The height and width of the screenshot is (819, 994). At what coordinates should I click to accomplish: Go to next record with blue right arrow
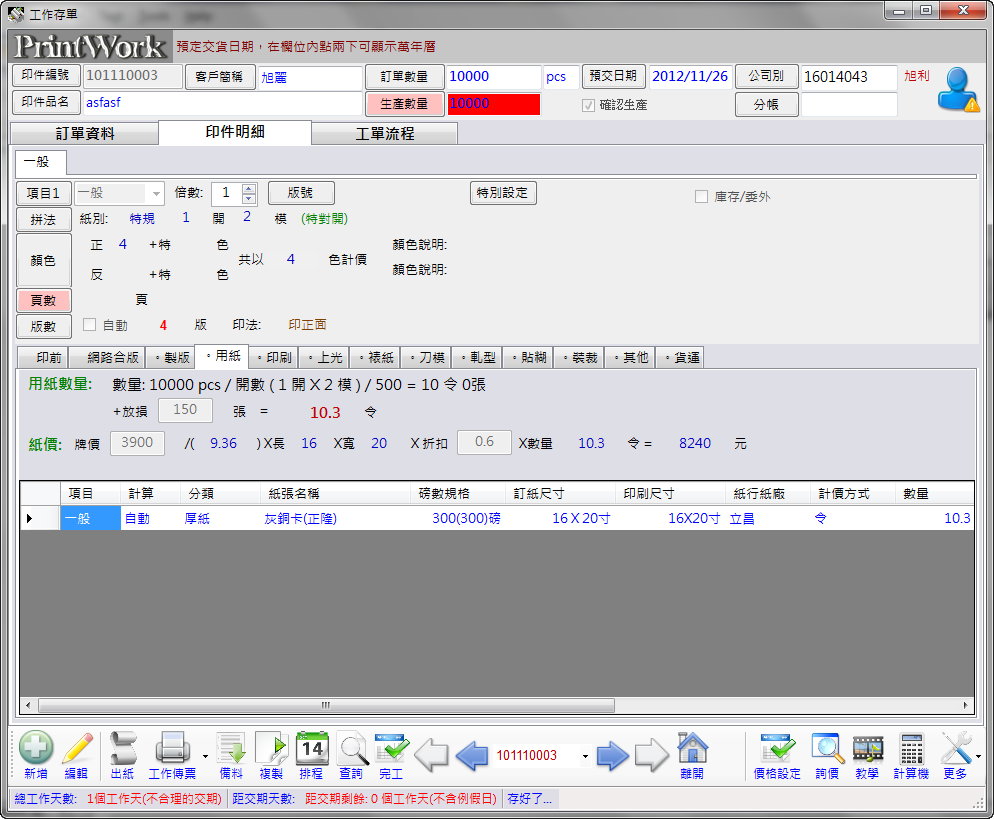612,755
